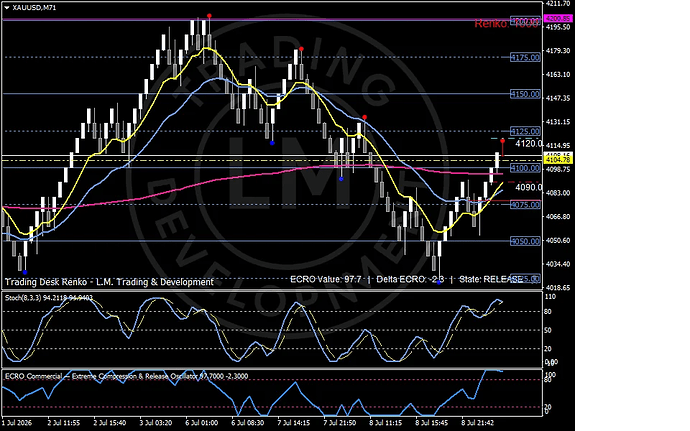This screenshot has width=690, height=431.
Task: Select the Stoch(8,3,3) indicator label
Action: (29, 298)
